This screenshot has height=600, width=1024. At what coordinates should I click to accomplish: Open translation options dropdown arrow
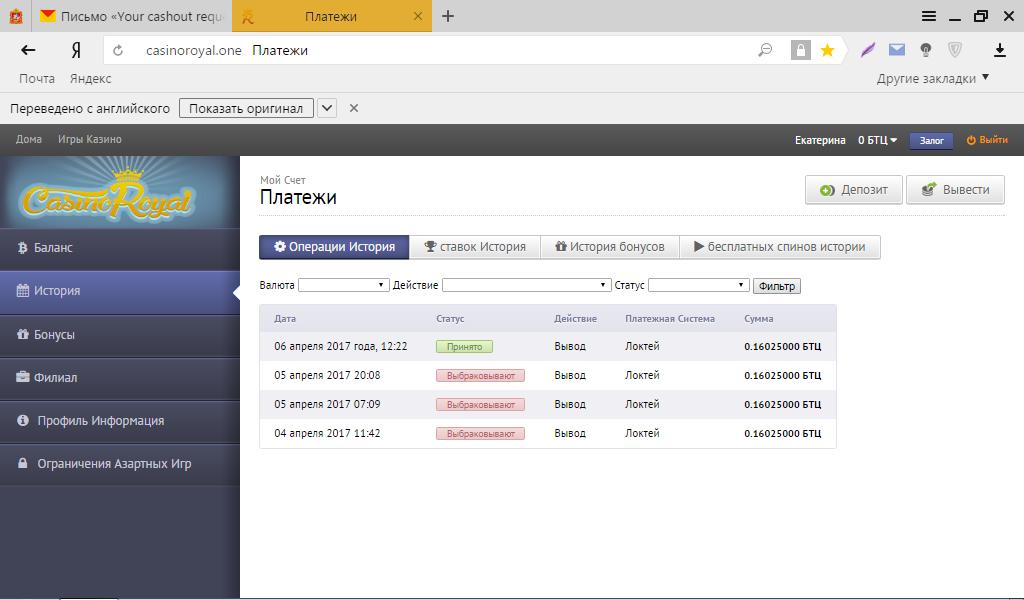(327, 108)
